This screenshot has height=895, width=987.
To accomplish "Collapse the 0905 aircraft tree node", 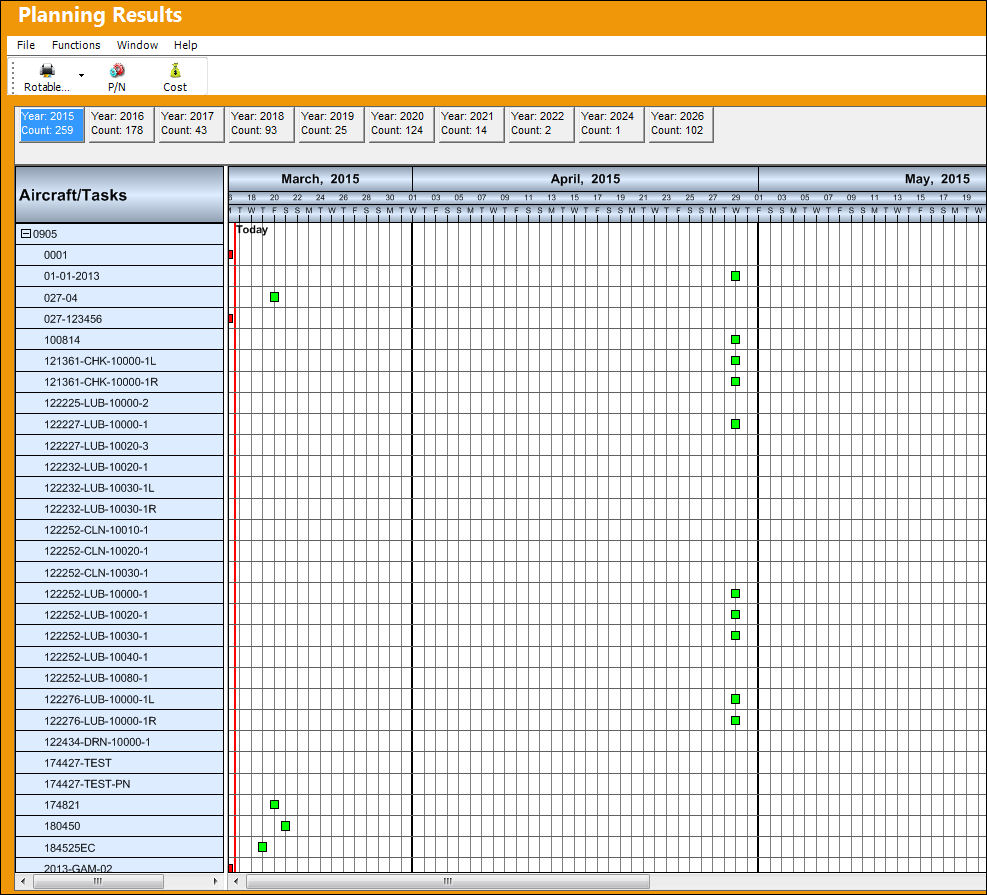I will tap(26, 234).
